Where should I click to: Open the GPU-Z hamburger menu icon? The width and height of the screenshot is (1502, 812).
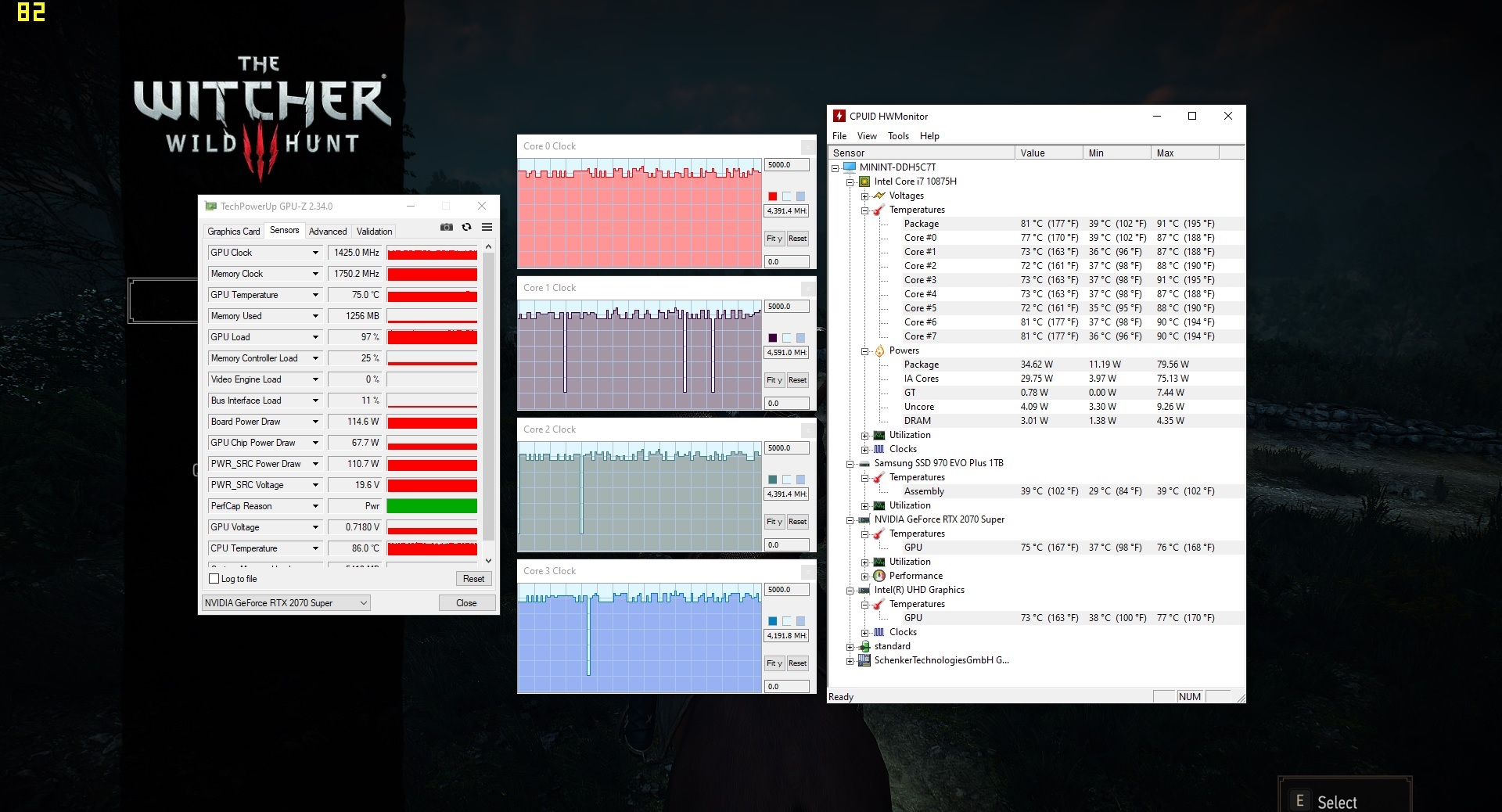click(x=487, y=228)
